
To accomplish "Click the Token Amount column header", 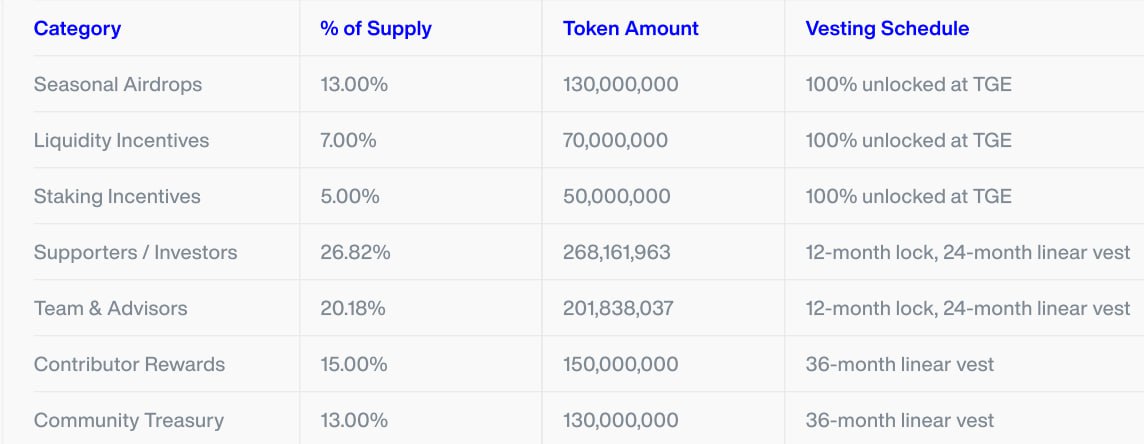I will (630, 28).
